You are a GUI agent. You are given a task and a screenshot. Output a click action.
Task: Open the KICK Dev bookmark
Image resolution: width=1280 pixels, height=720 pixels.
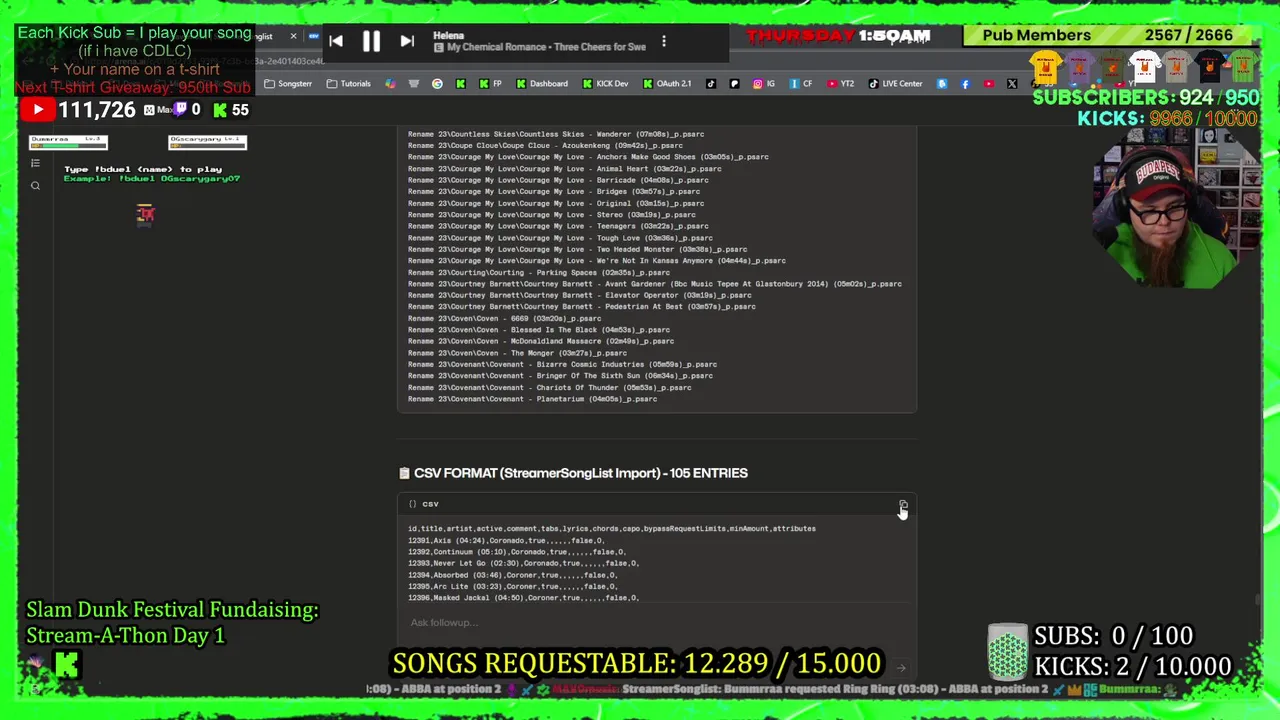(606, 84)
